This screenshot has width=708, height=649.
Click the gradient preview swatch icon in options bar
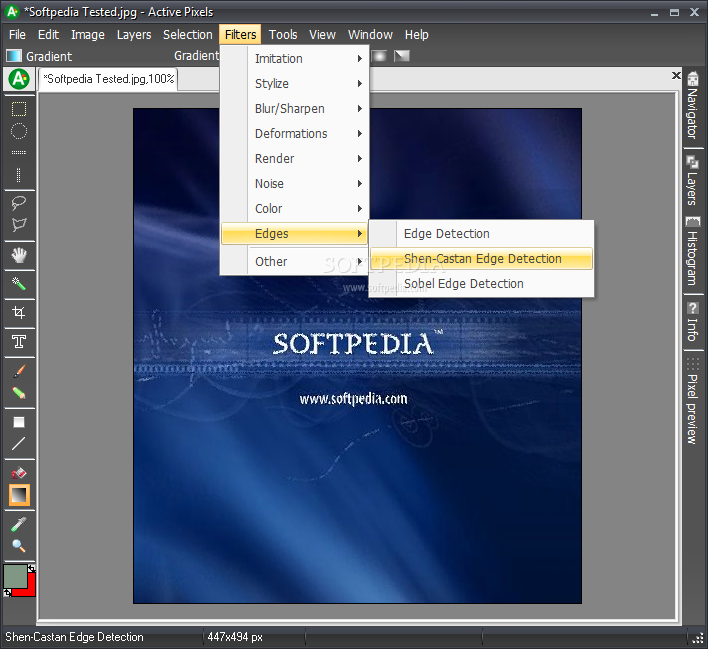(x=14, y=56)
